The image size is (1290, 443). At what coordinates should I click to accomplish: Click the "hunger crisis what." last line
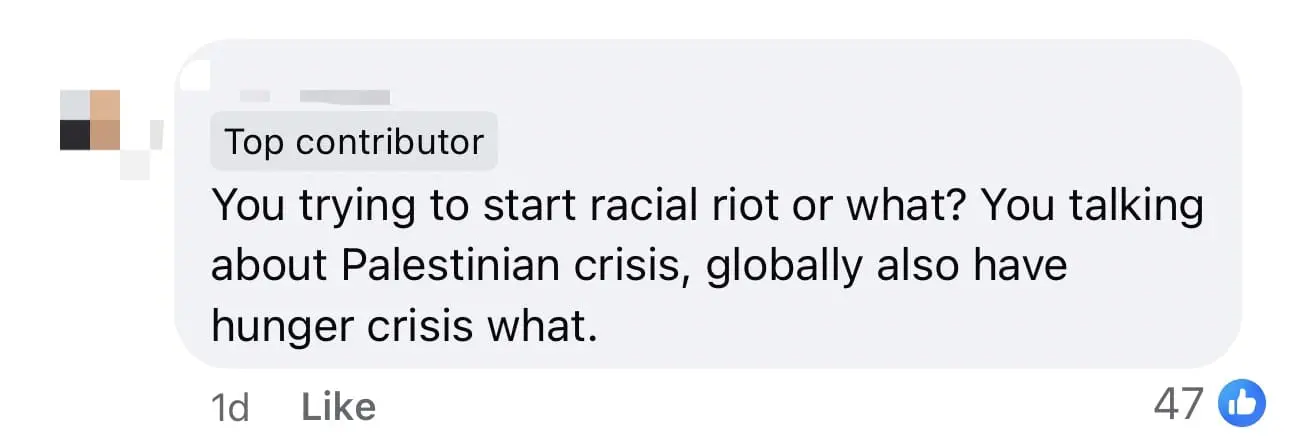point(404,327)
